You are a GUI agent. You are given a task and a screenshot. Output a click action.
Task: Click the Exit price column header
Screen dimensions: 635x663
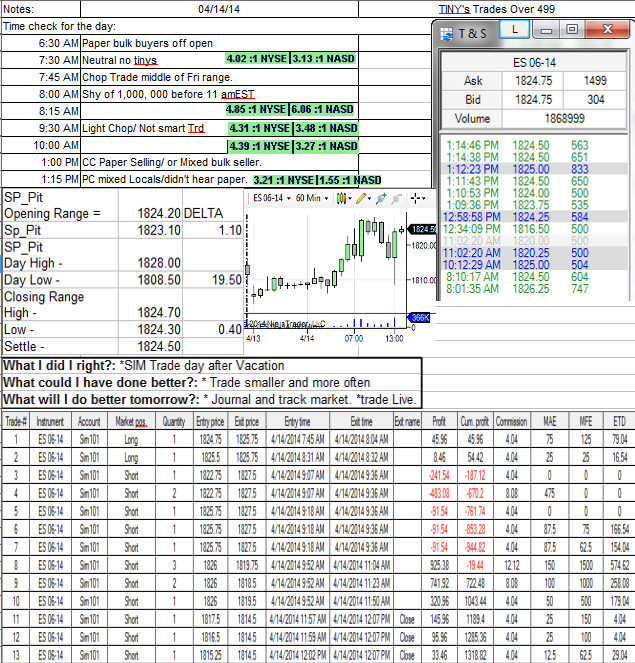point(246,422)
